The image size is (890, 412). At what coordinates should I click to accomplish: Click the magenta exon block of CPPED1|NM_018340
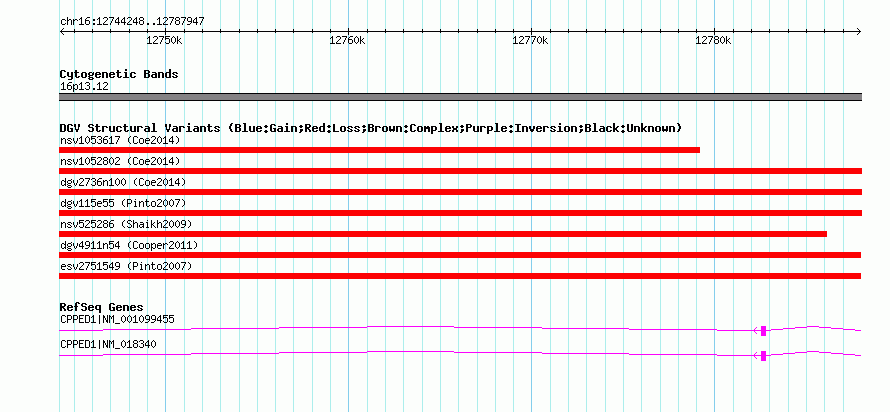(763, 356)
